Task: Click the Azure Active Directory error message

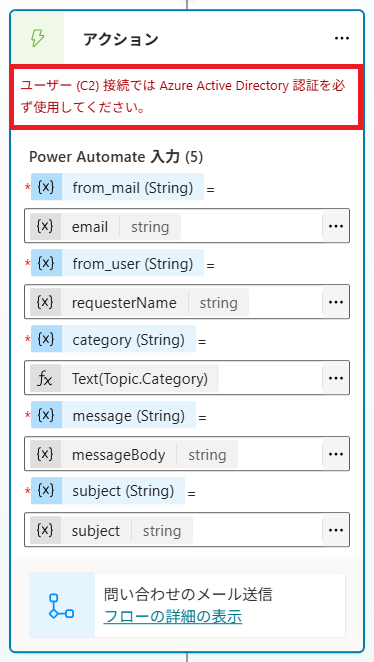Action: pyautogui.click(x=186, y=96)
